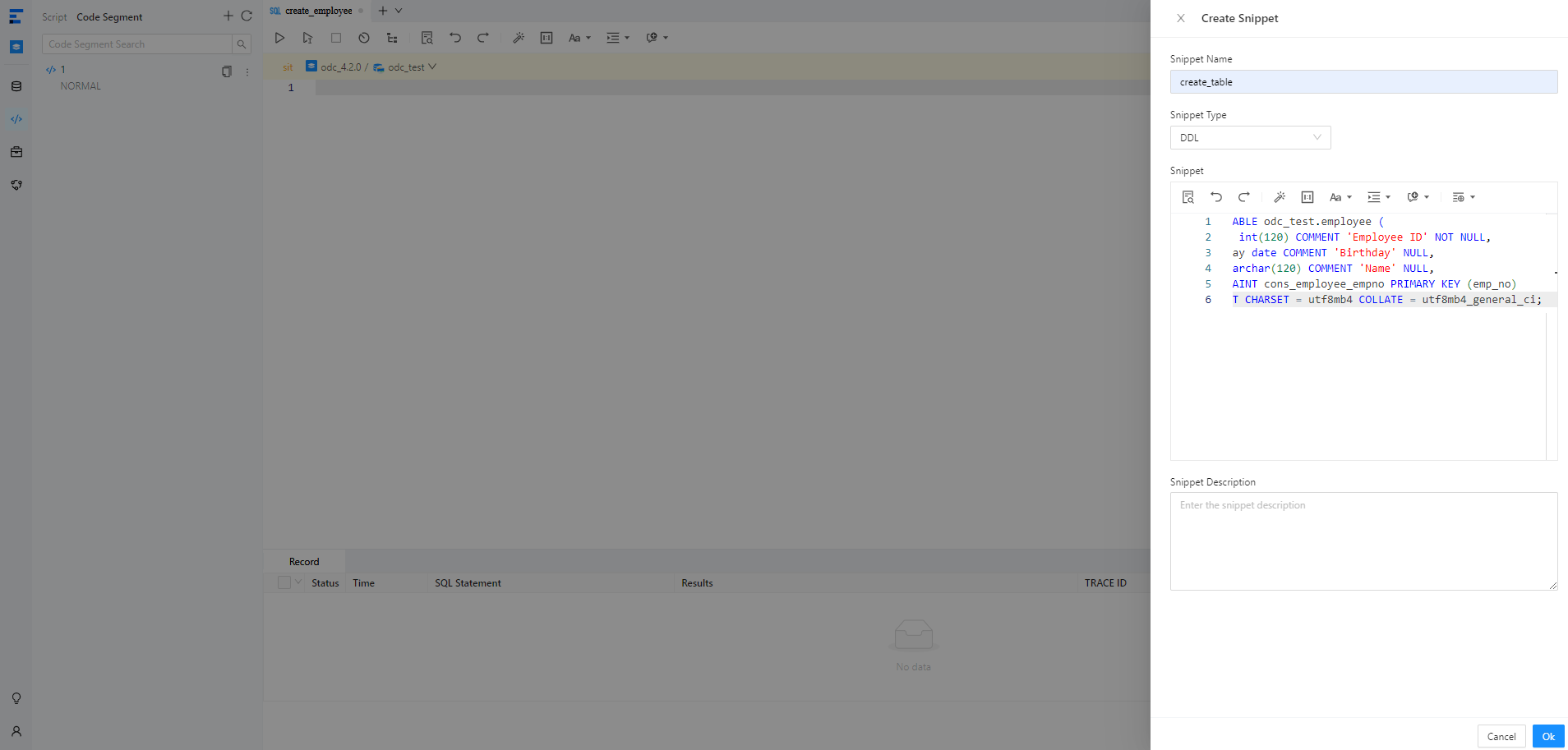
Task: Refresh the Code Segment list
Action: 247,16
